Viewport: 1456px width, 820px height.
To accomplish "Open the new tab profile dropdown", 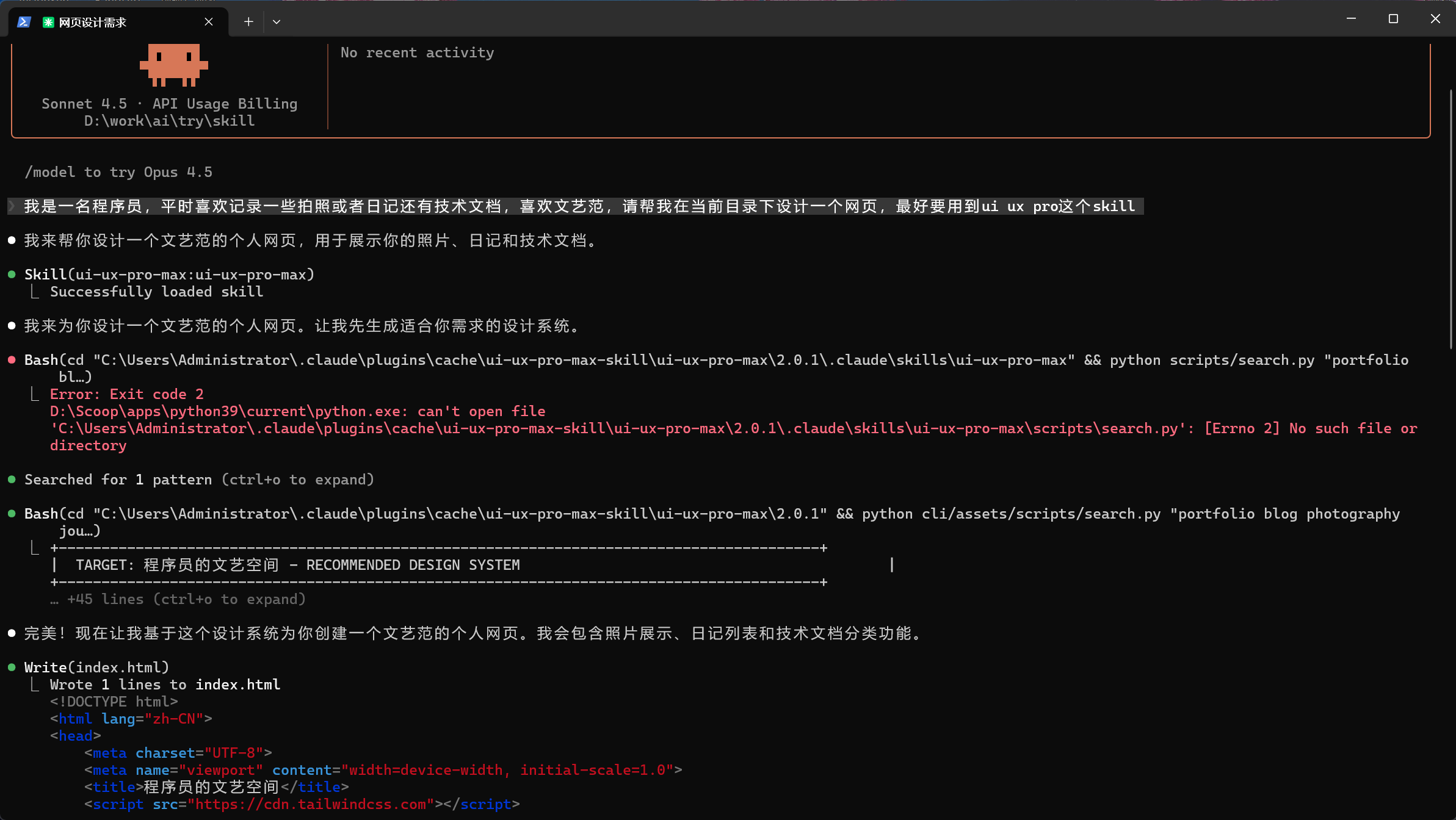I will [x=277, y=22].
